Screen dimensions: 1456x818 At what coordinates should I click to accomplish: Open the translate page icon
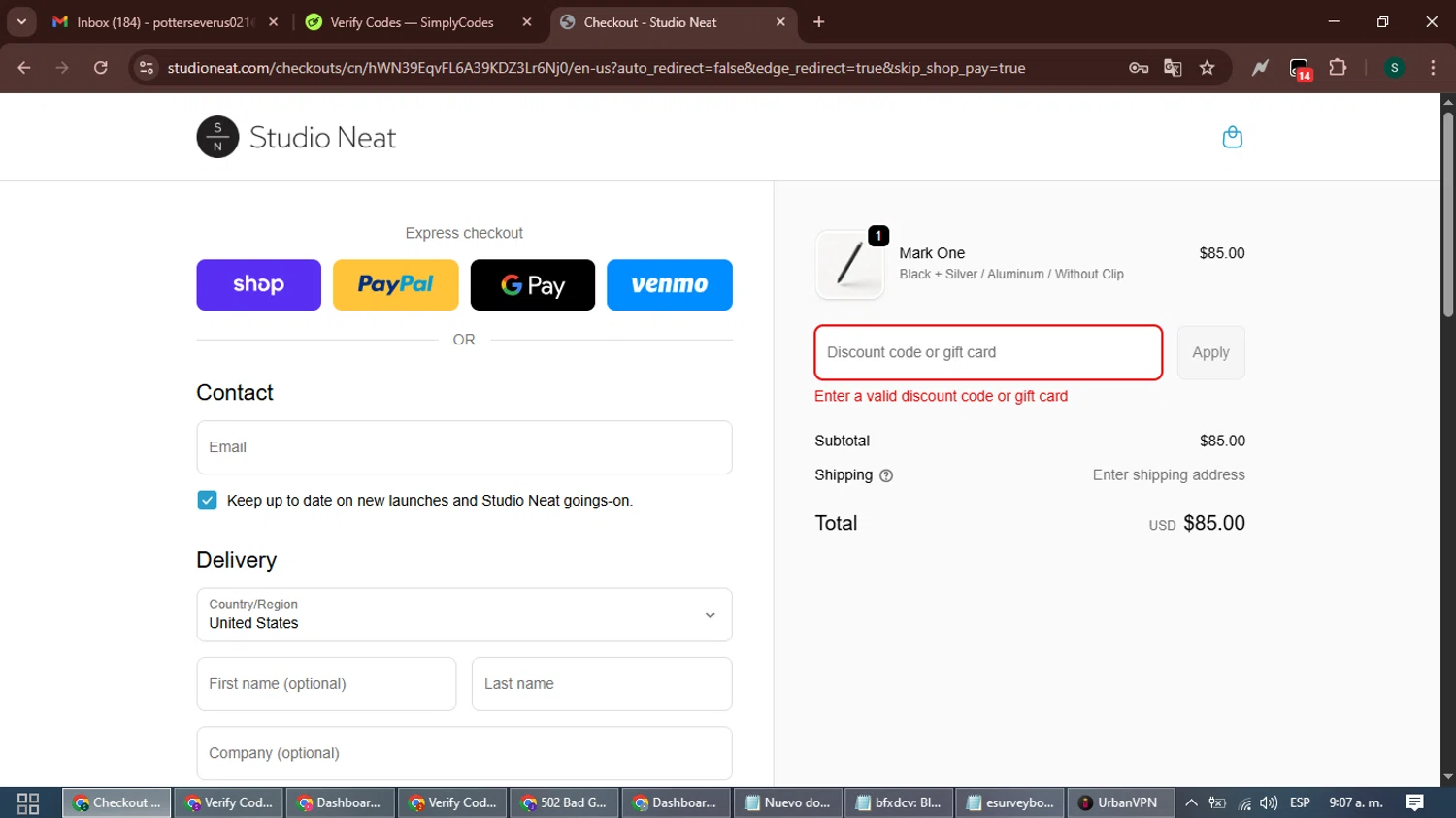(x=1173, y=68)
